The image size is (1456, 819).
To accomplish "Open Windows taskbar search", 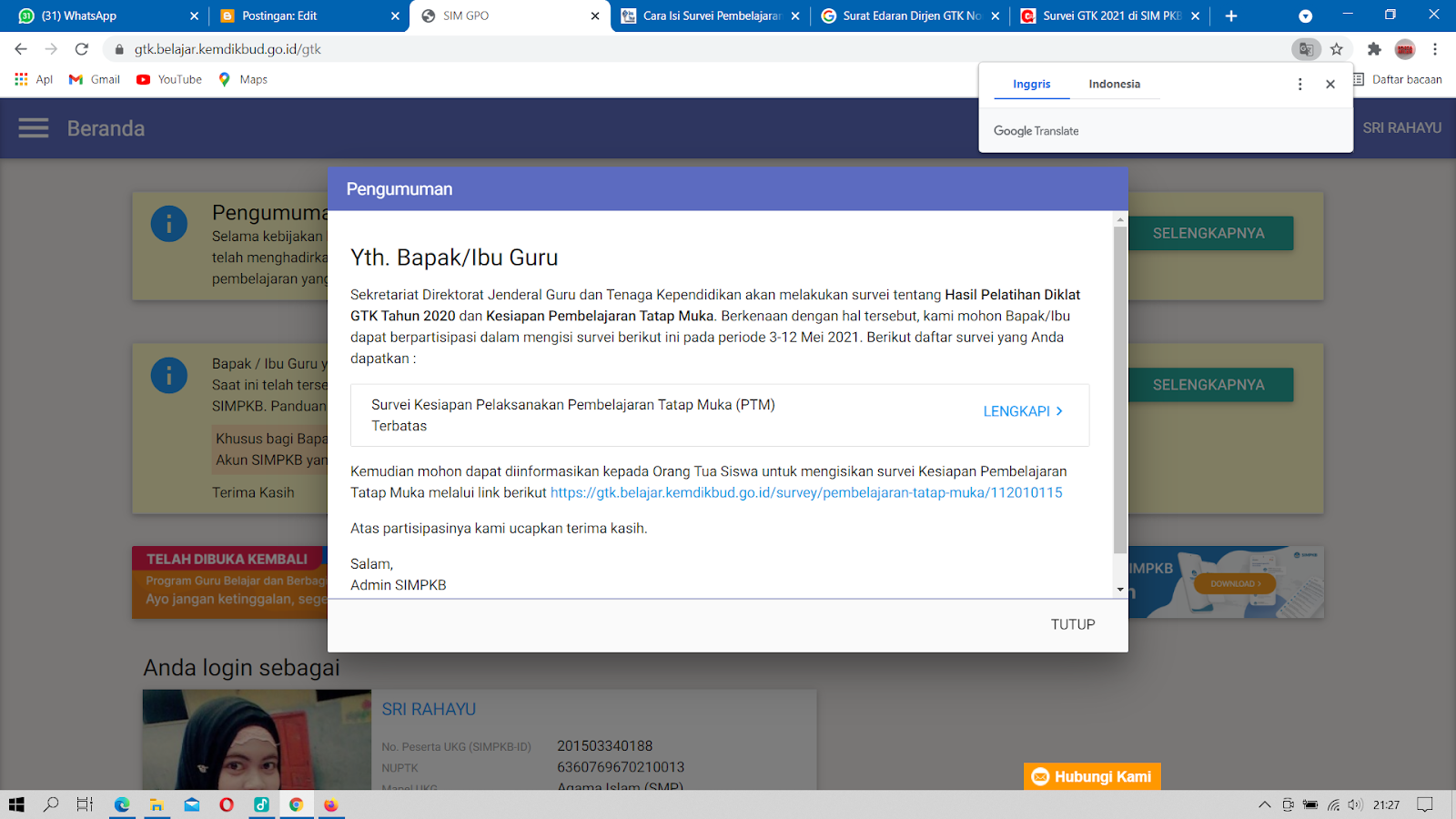I will [x=51, y=804].
